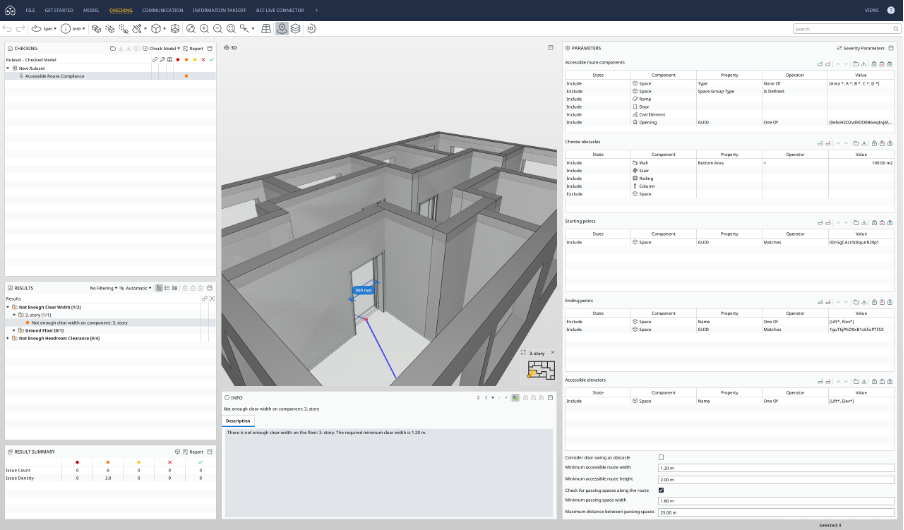Viewport: 904px width, 530px height.
Task: Click the zoom out magnifier icon
Action: [218, 29]
